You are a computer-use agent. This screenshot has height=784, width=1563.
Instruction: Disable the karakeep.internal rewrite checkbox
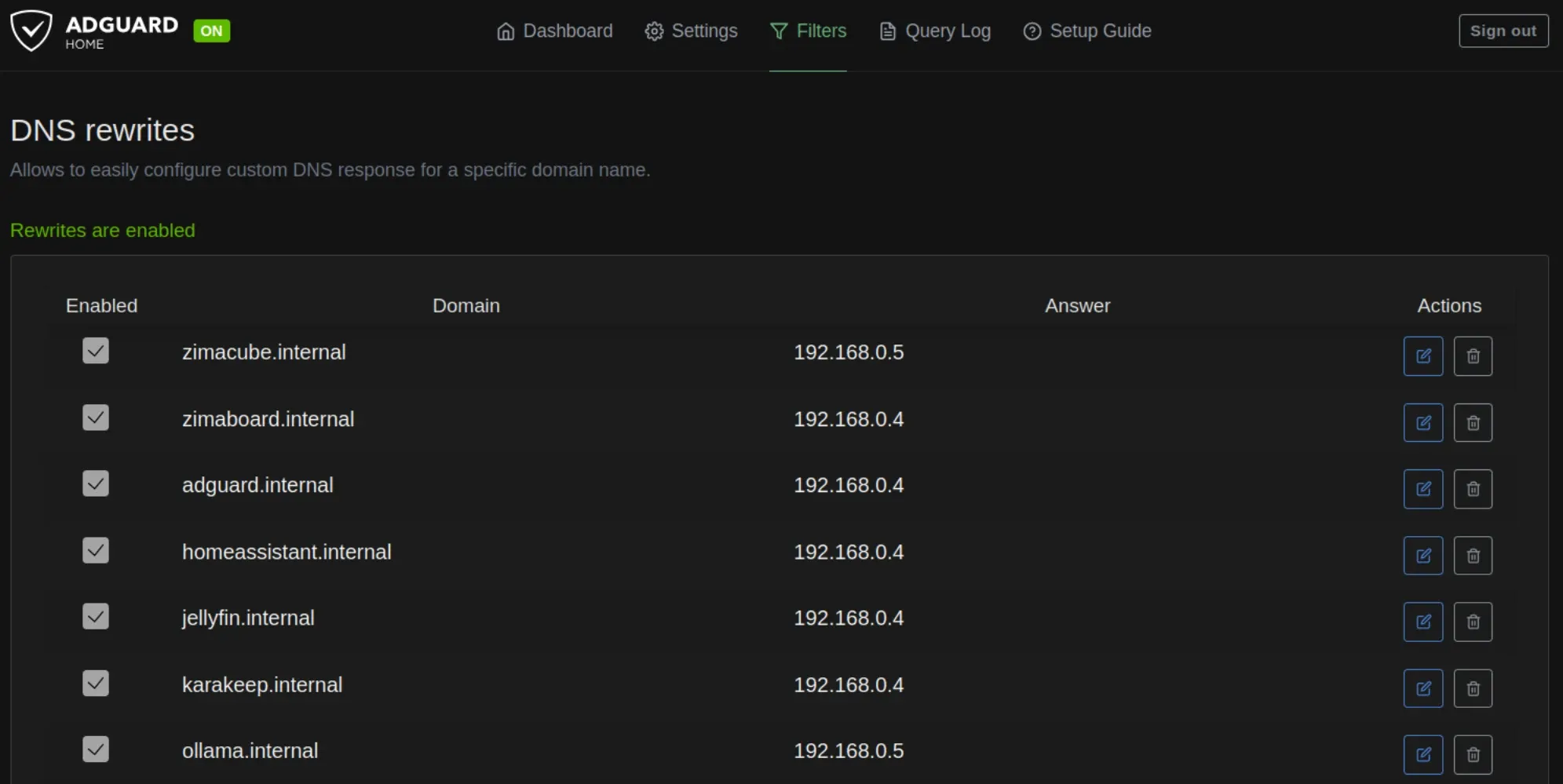96,683
